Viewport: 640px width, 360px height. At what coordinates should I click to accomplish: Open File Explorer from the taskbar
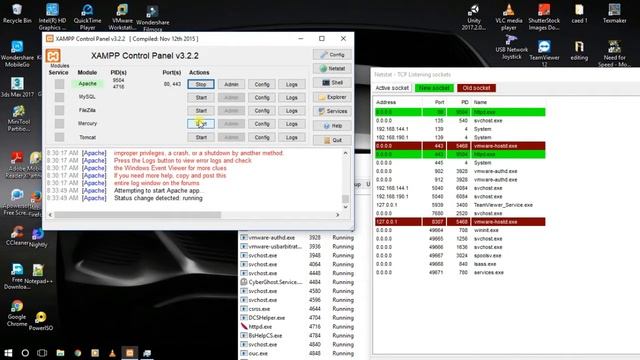pos(60,353)
